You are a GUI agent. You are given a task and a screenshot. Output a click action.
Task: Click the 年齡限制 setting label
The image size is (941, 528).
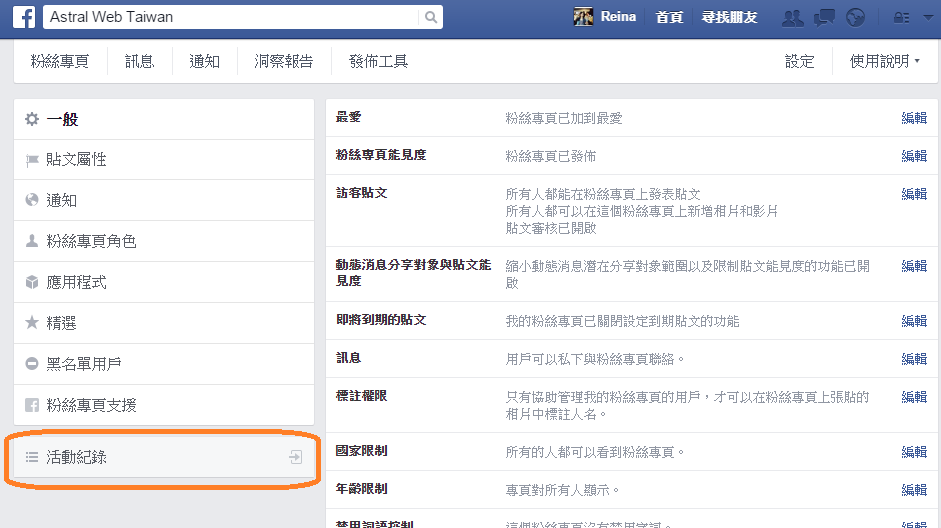click(x=361, y=488)
